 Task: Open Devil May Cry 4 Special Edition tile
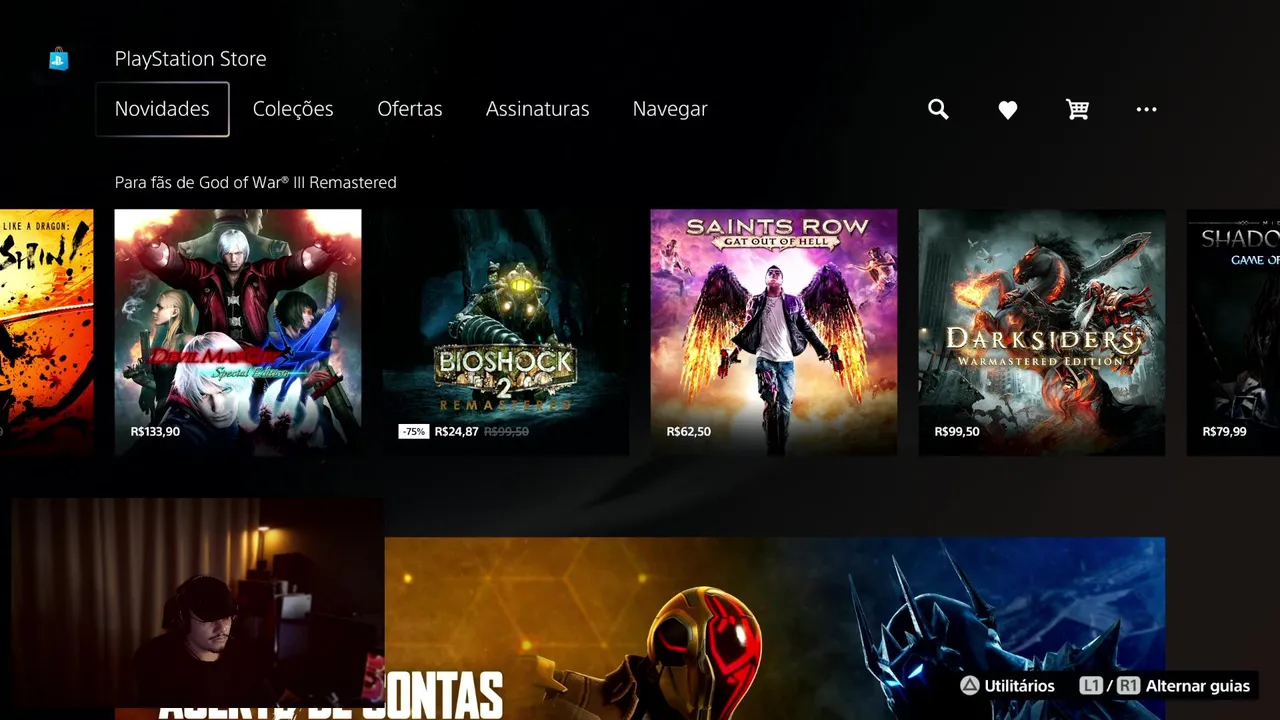238,332
